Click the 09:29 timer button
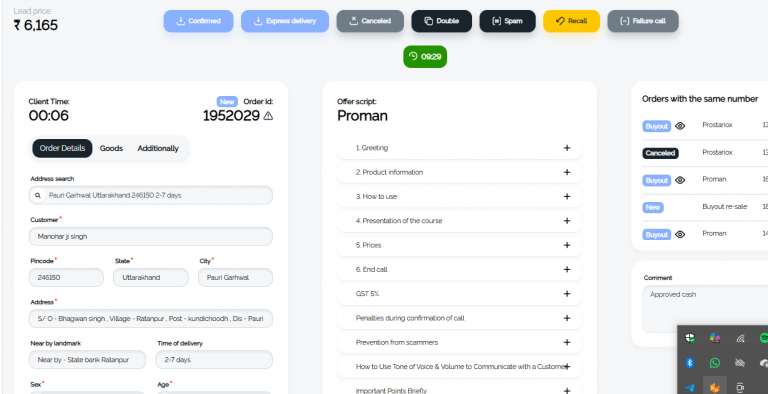The image size is (768, 394). [x=425, y=56]
